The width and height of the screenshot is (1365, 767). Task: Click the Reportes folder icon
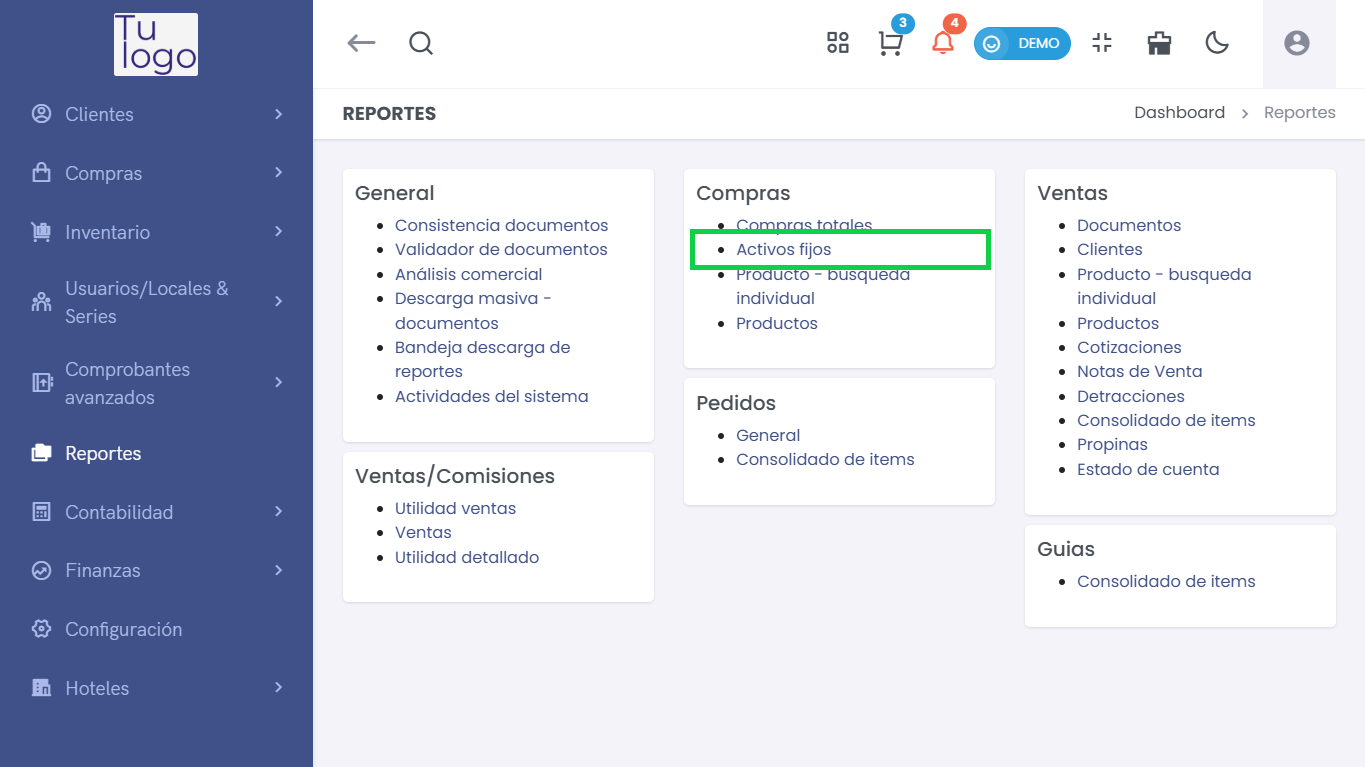tap(41, 453)
